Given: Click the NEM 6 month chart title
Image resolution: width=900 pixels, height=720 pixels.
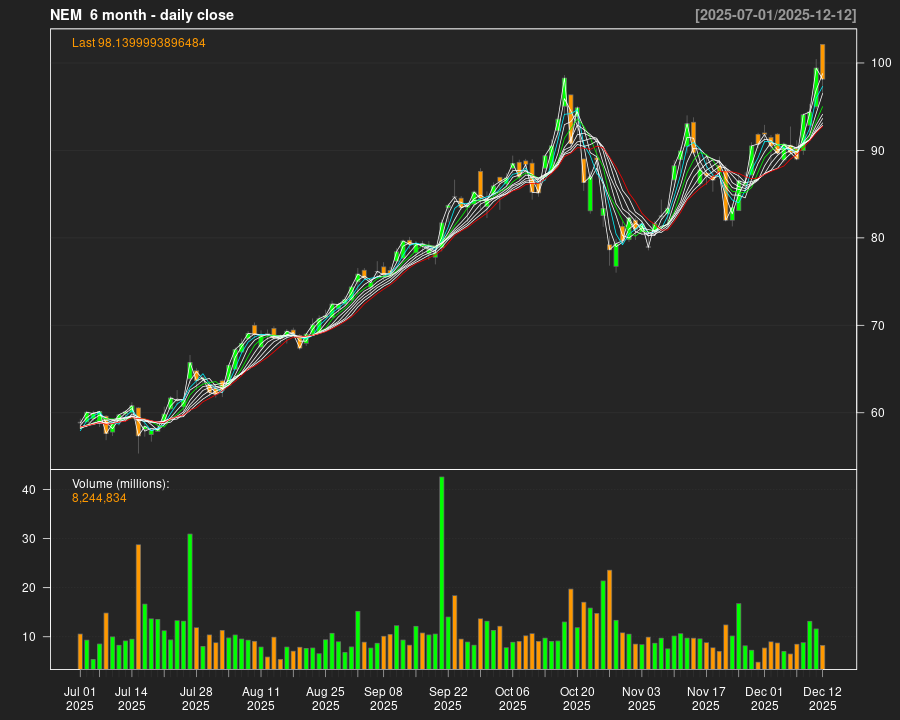Looking at the screenshot, I should pyautogui.click(x=141, y=15).
